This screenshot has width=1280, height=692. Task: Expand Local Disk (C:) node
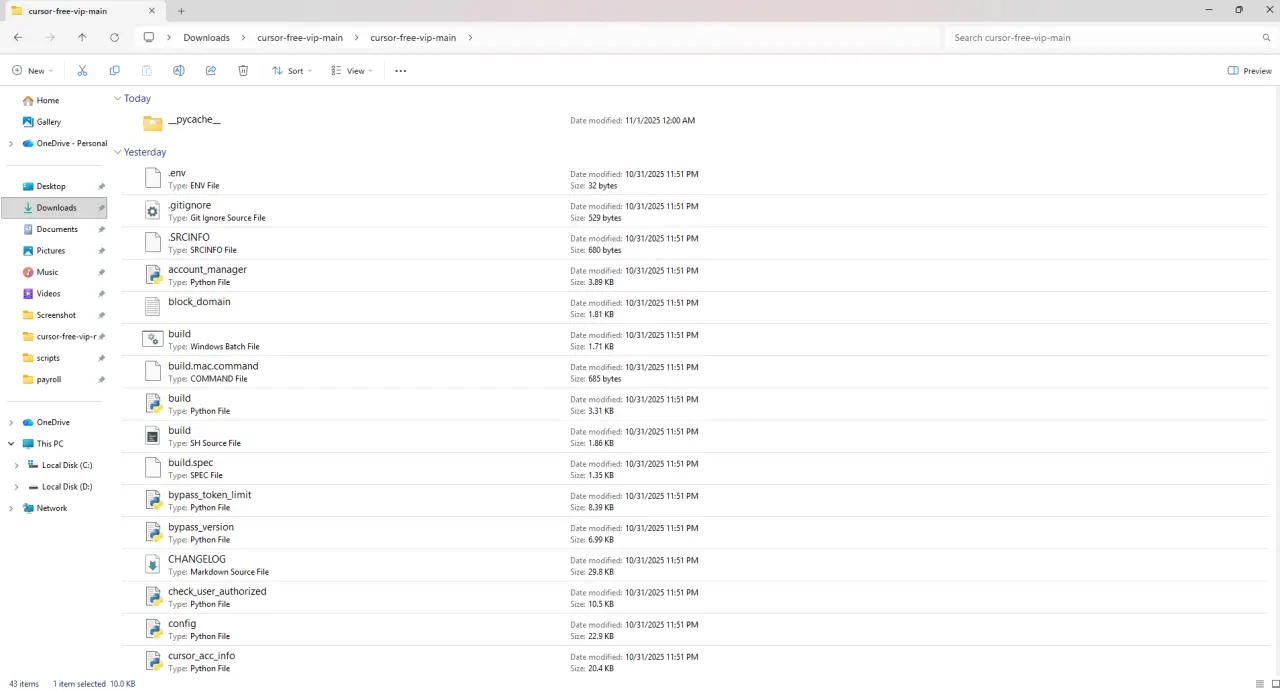[17, 465]
